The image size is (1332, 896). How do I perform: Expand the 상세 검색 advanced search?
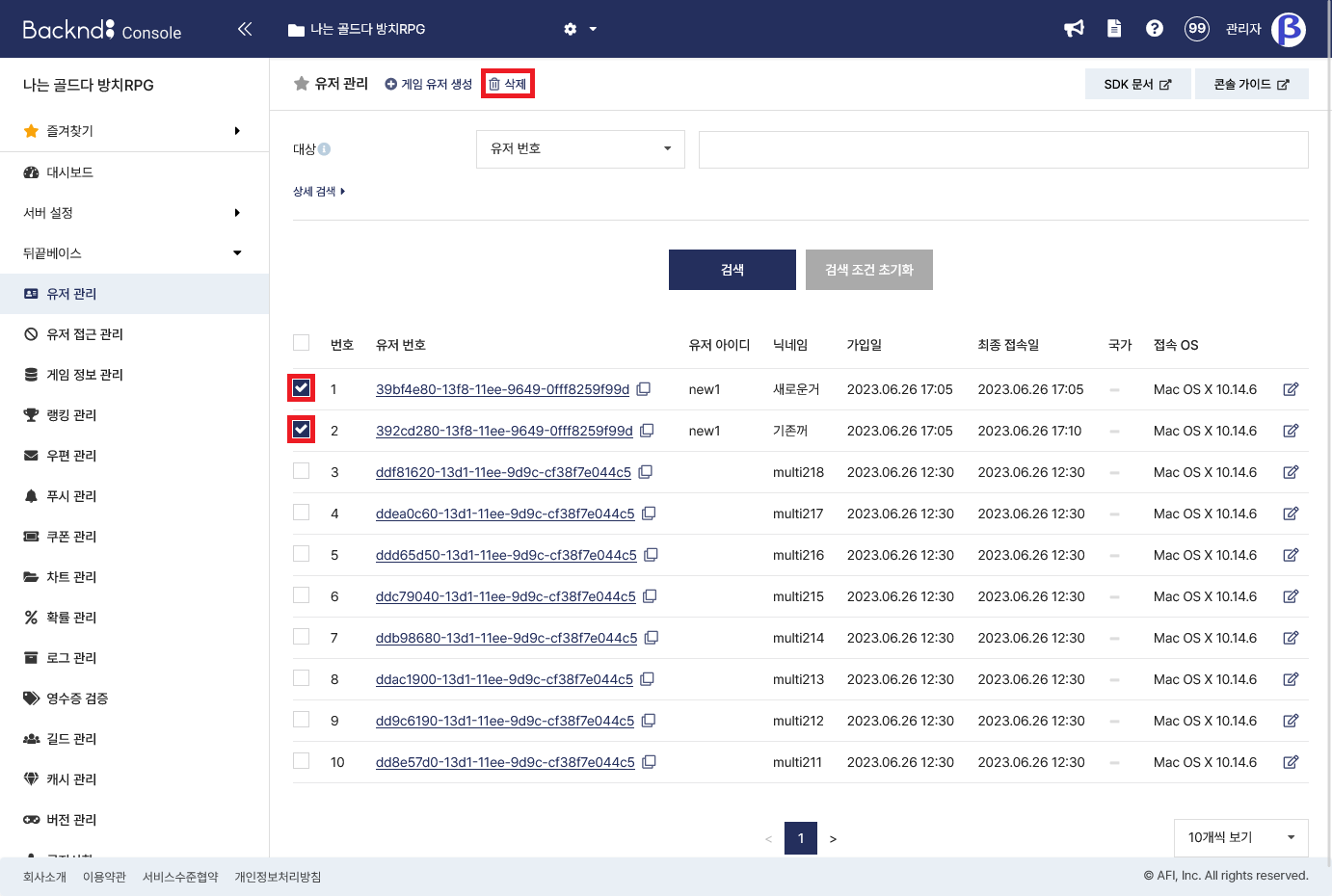(319, 192)
